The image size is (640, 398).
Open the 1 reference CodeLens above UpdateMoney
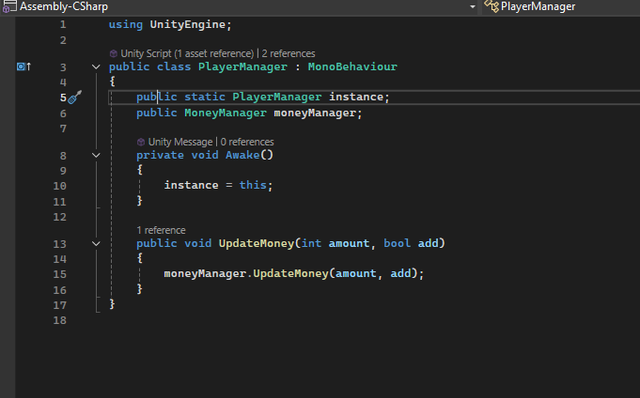click(161, 230)
